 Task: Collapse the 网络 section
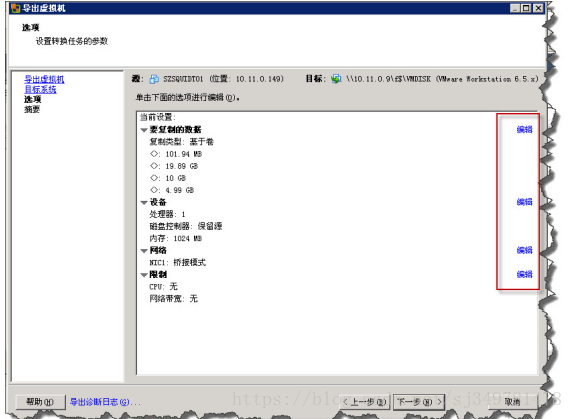click(144, 251)
